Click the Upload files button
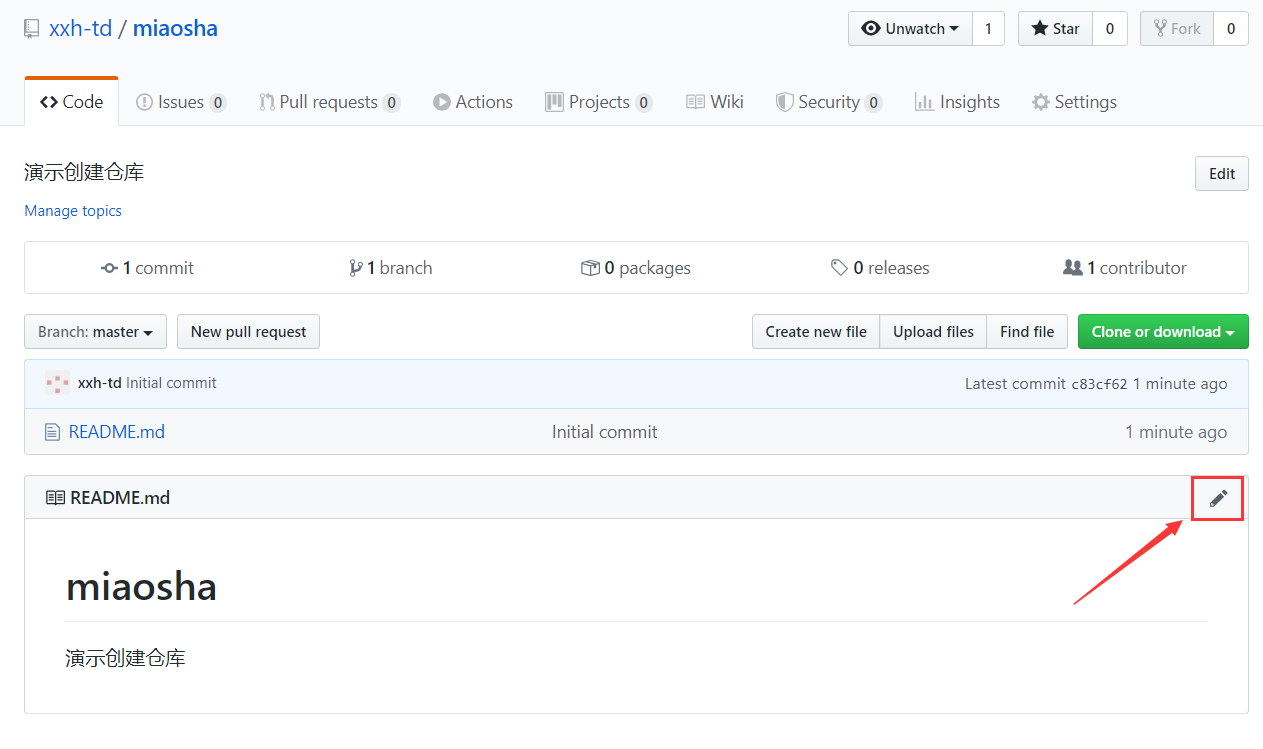The width and height of the screenshot is (1263, 749). [x=933, y=332]
